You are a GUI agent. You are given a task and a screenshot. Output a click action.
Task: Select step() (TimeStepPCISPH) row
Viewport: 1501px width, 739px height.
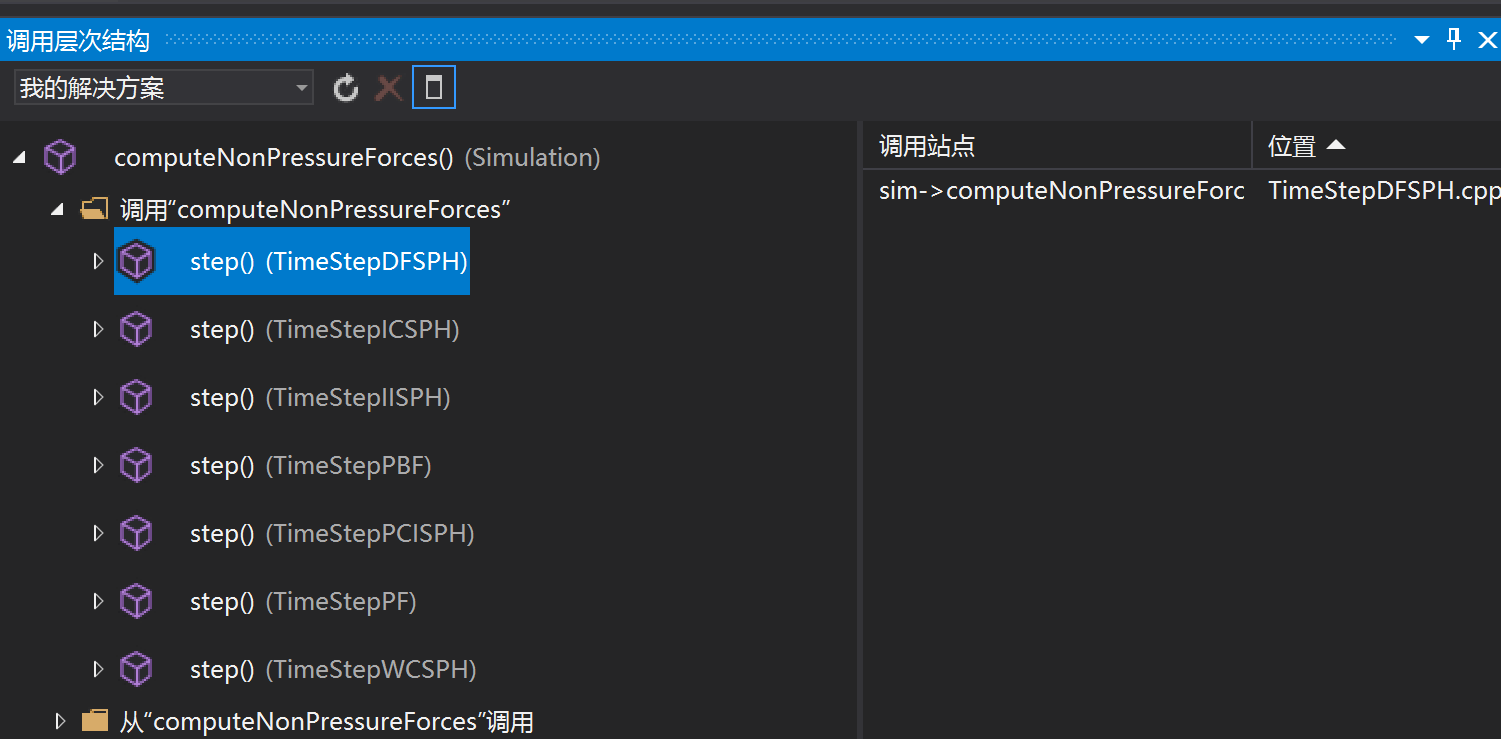tap(332, 533)
